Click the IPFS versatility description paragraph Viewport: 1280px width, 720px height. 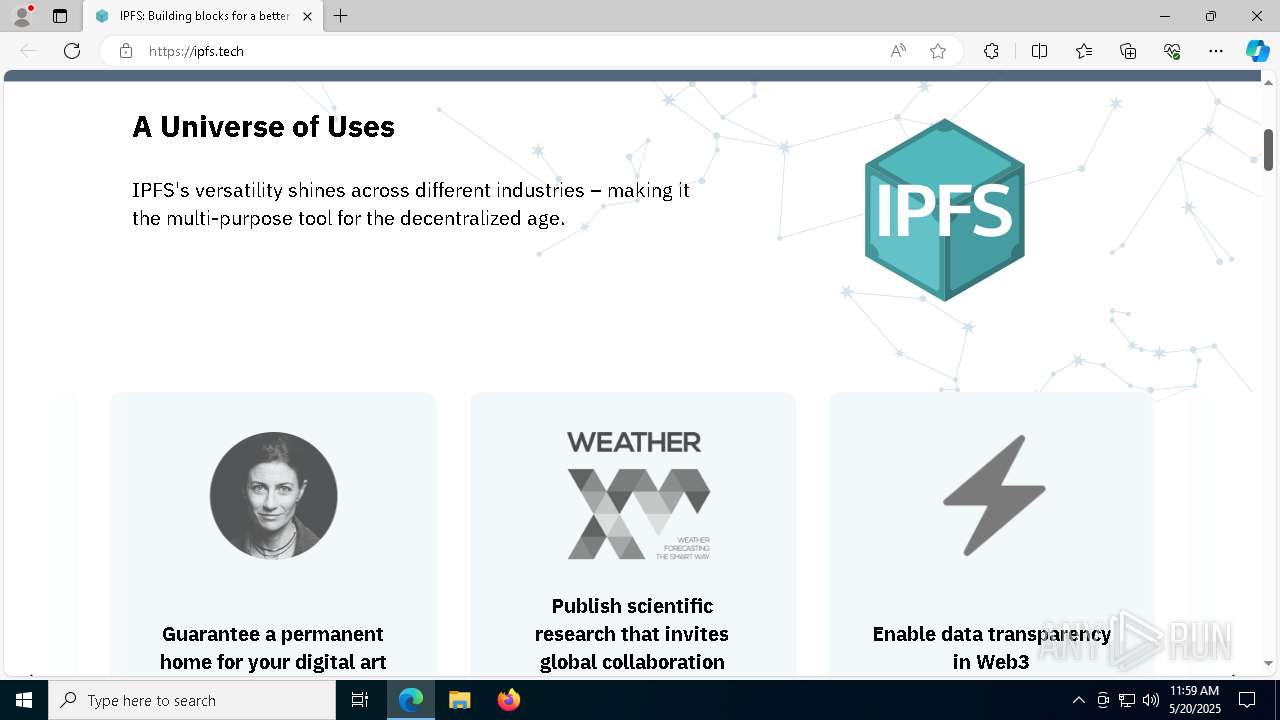pos(411,204)
